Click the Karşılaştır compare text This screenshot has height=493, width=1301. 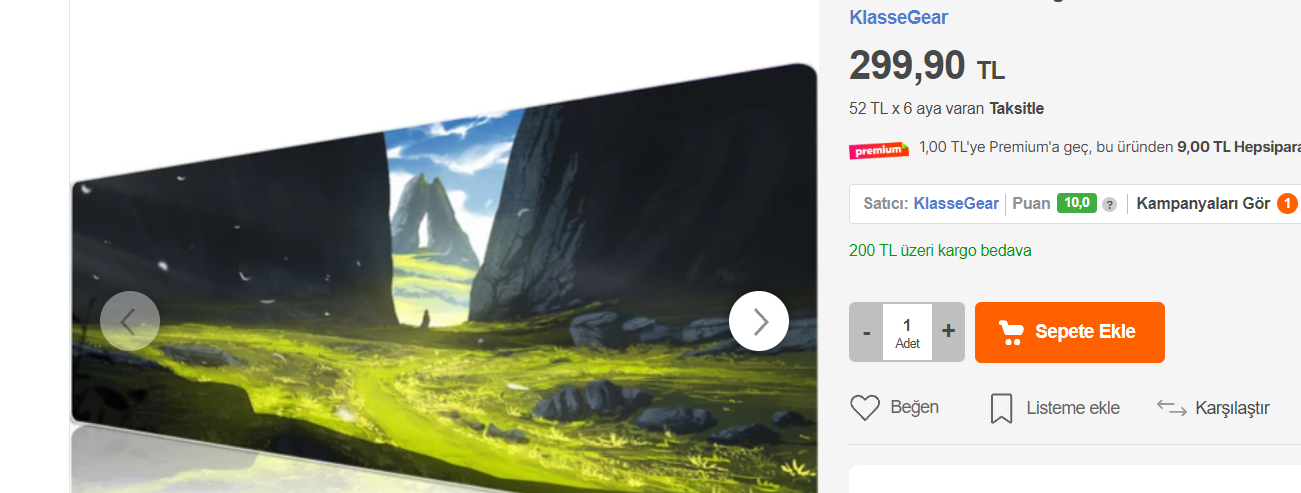[x=1232, y=408]
